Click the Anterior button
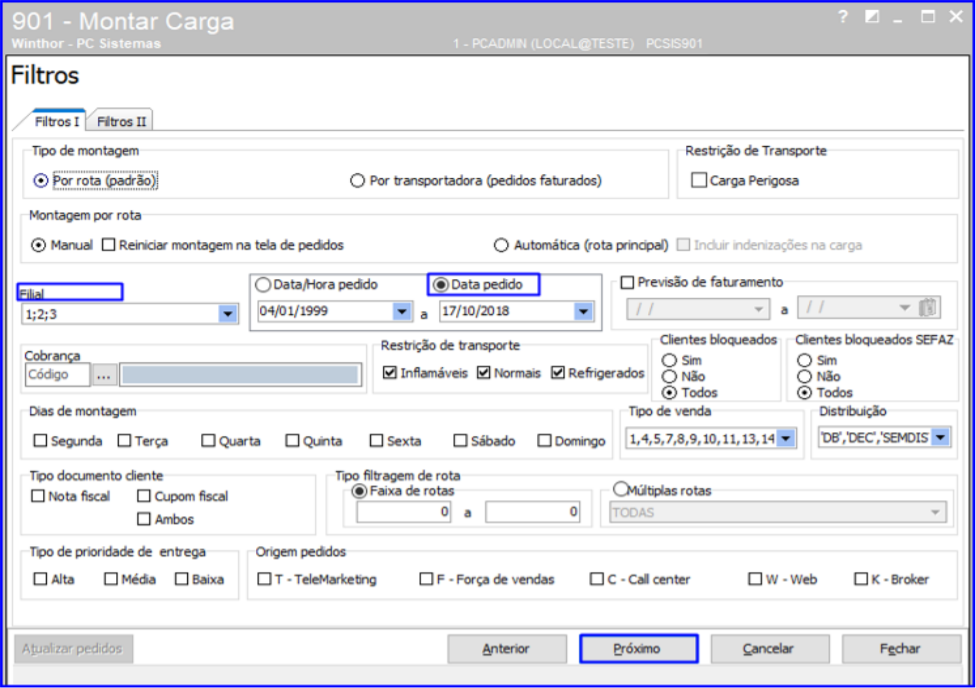Screen dimensions: 976x688 coord(507,649)
